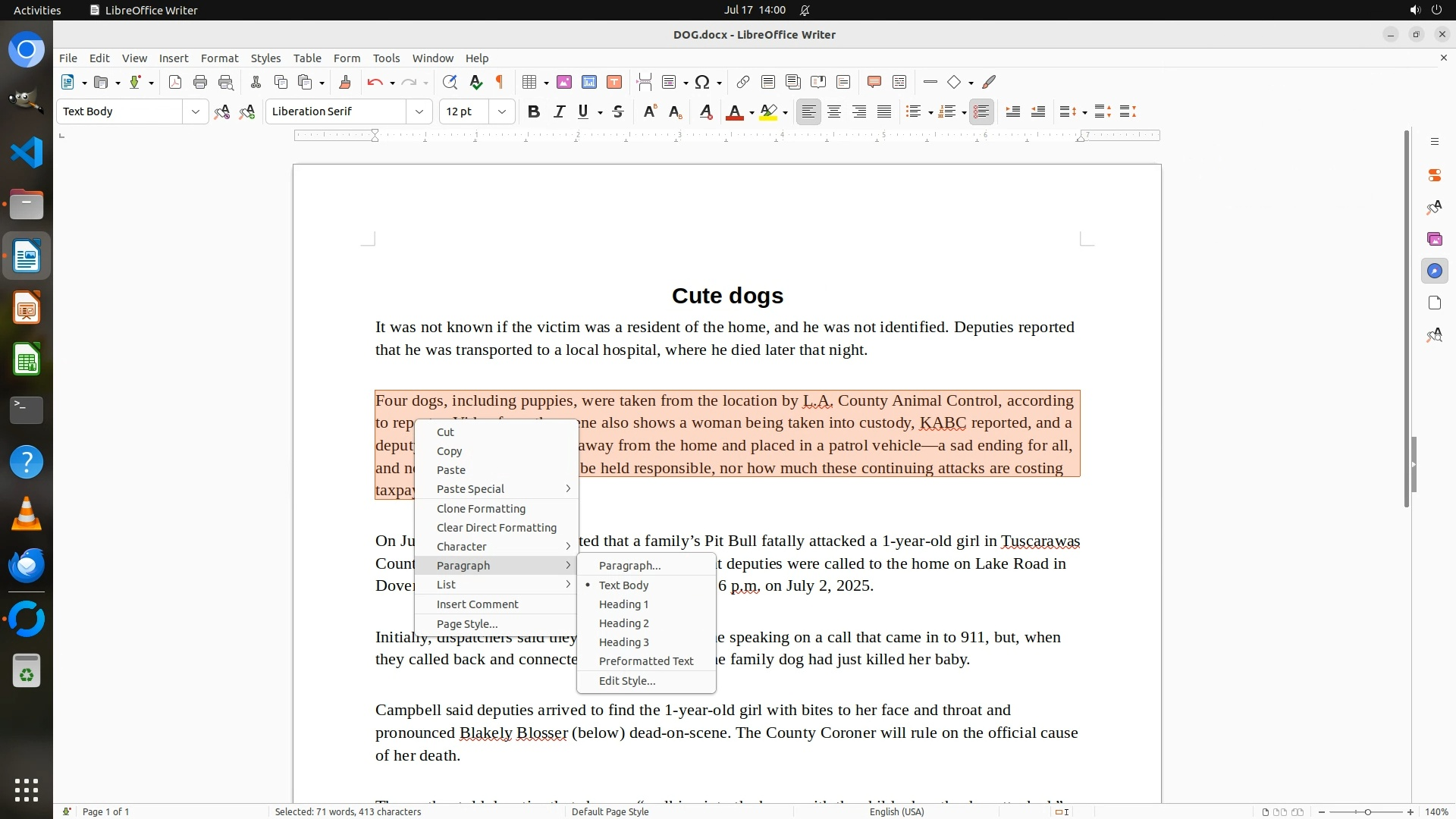Image resolution: width=1456 pixels, height=819 pixels.
Task: Open the paragraph style dropdown arrow
Action: click(x=195, y=112)
